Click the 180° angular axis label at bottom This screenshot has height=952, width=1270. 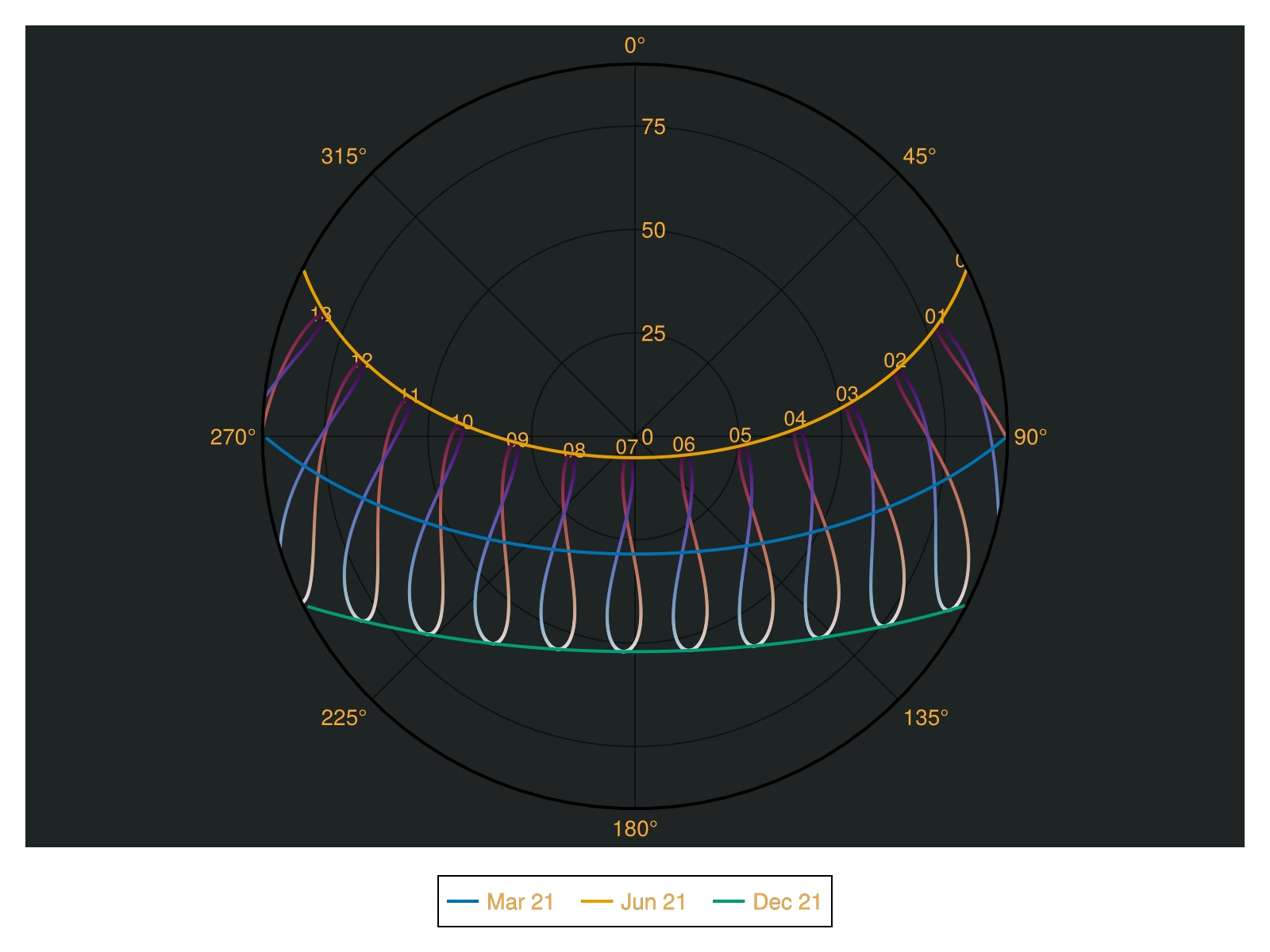635,829
